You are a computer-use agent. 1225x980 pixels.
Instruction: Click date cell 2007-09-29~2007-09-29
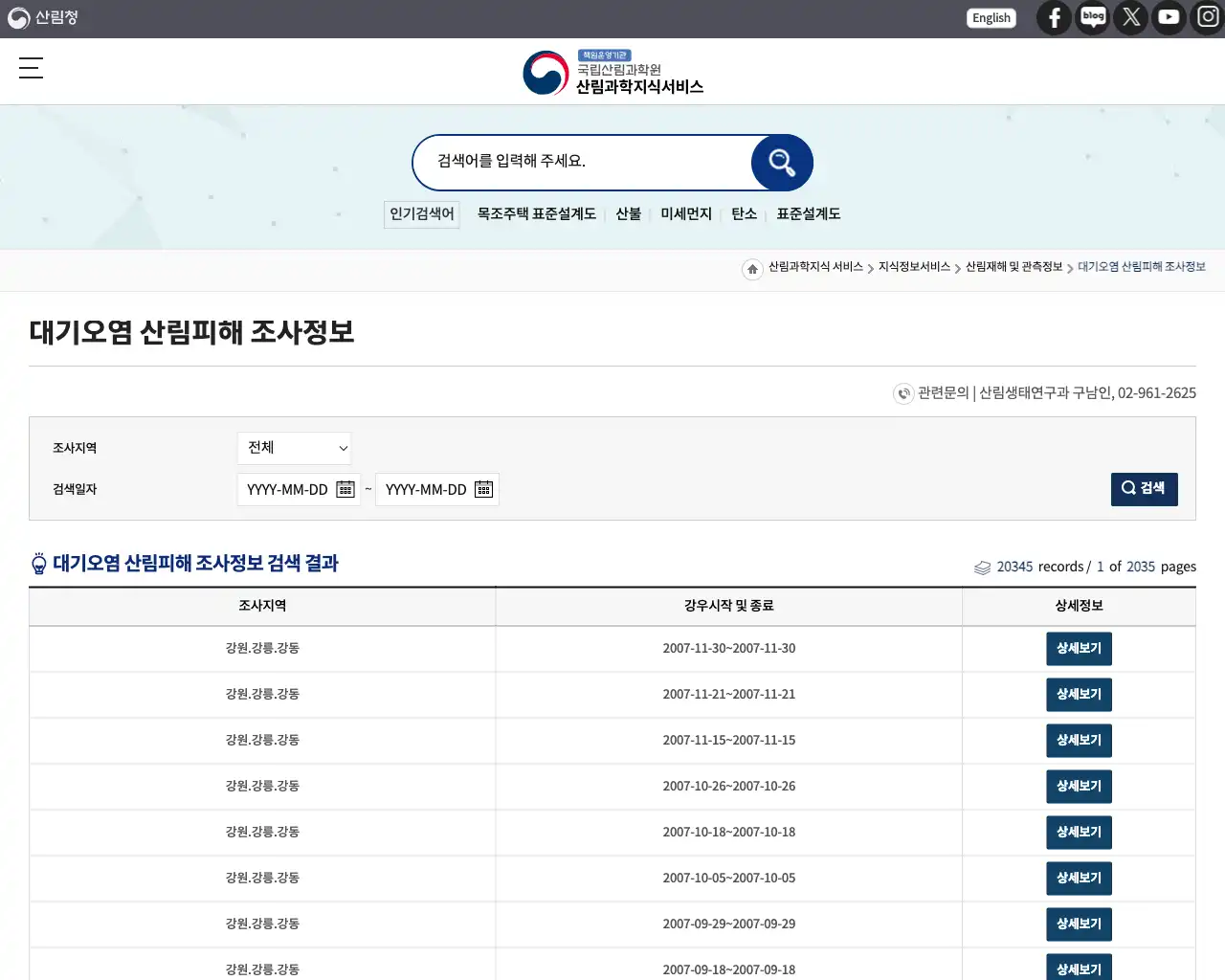[729, 924]
